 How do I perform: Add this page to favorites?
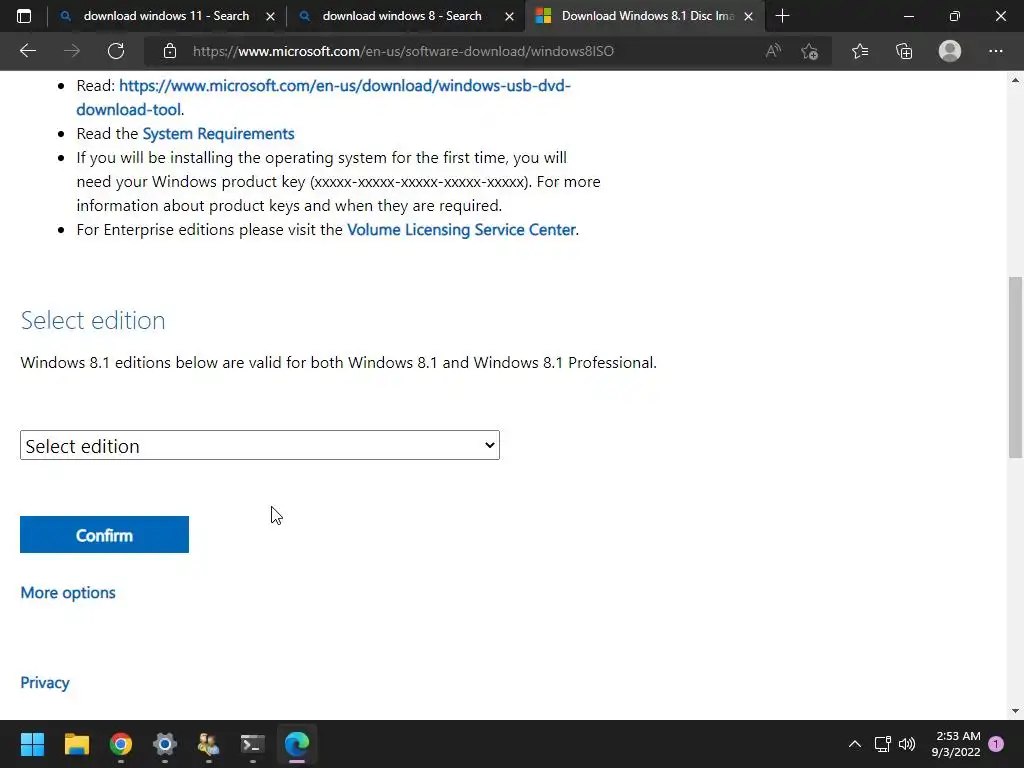(x=810, y=51)
